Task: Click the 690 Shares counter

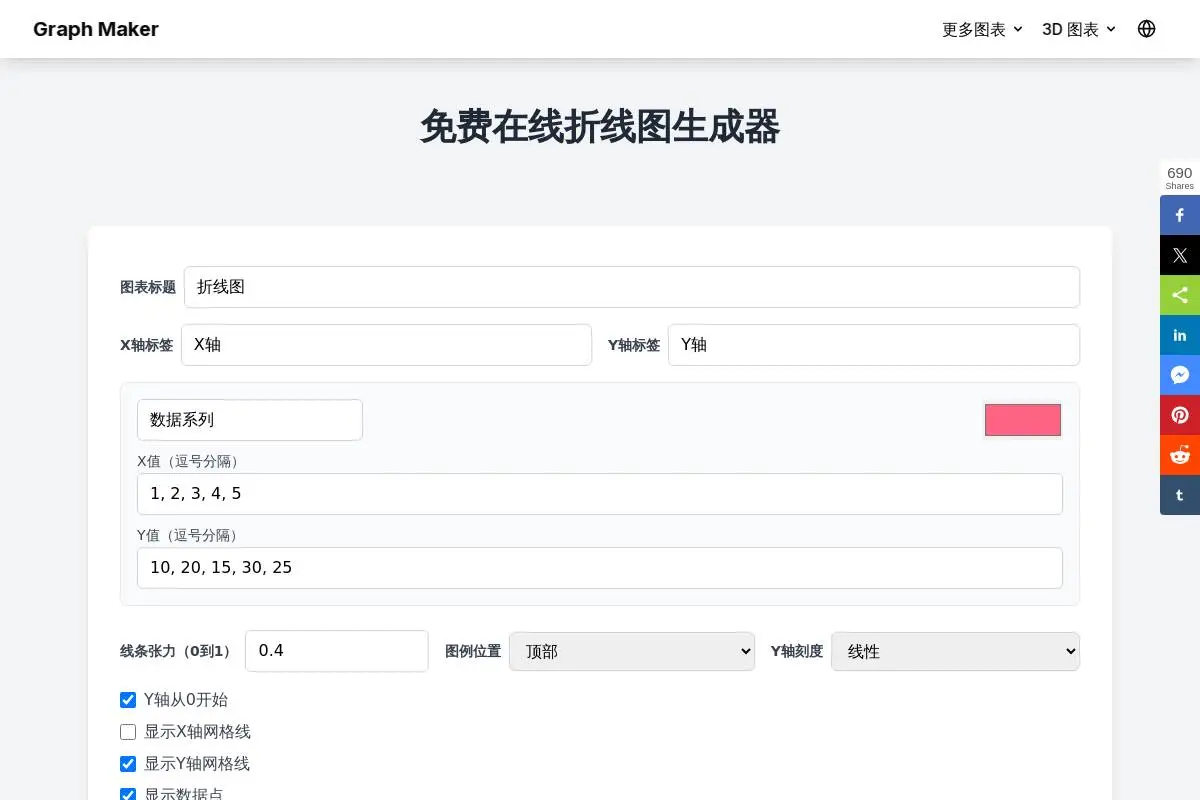Action: (1180, 177)
